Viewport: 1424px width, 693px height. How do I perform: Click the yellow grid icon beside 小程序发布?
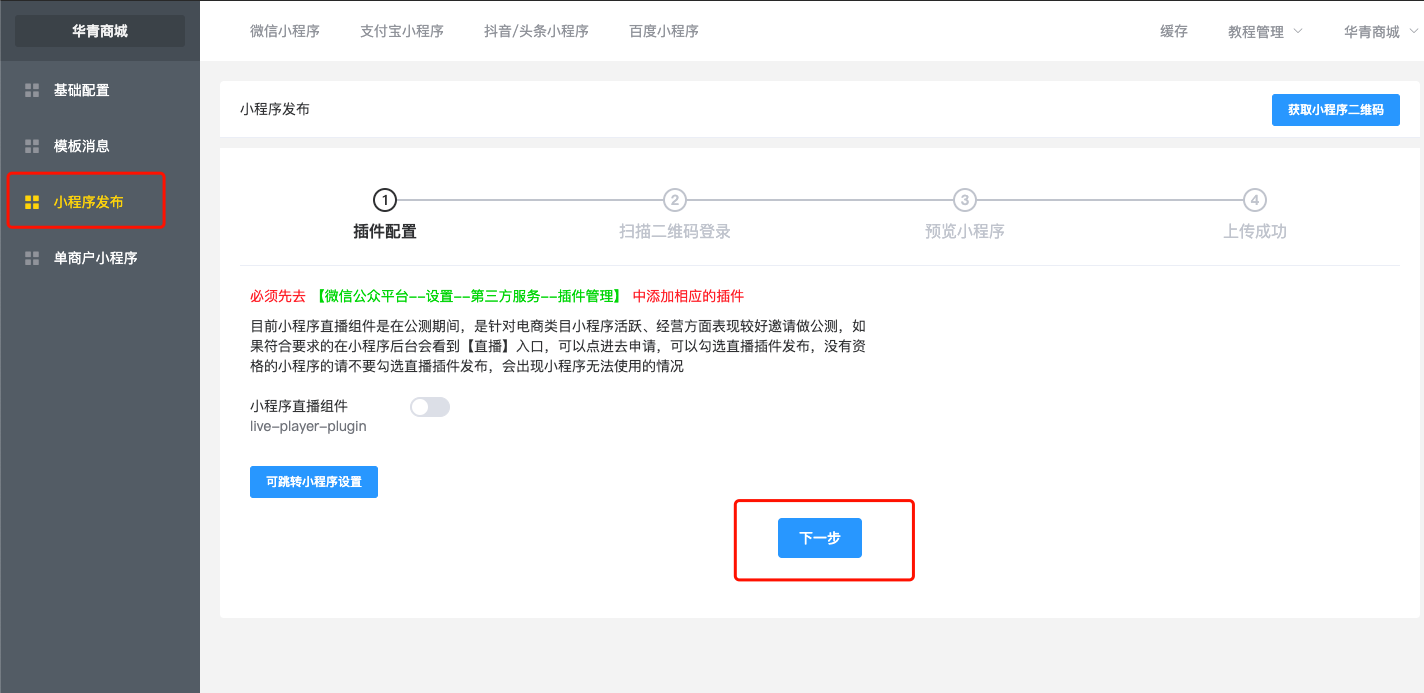click(32, 202)
